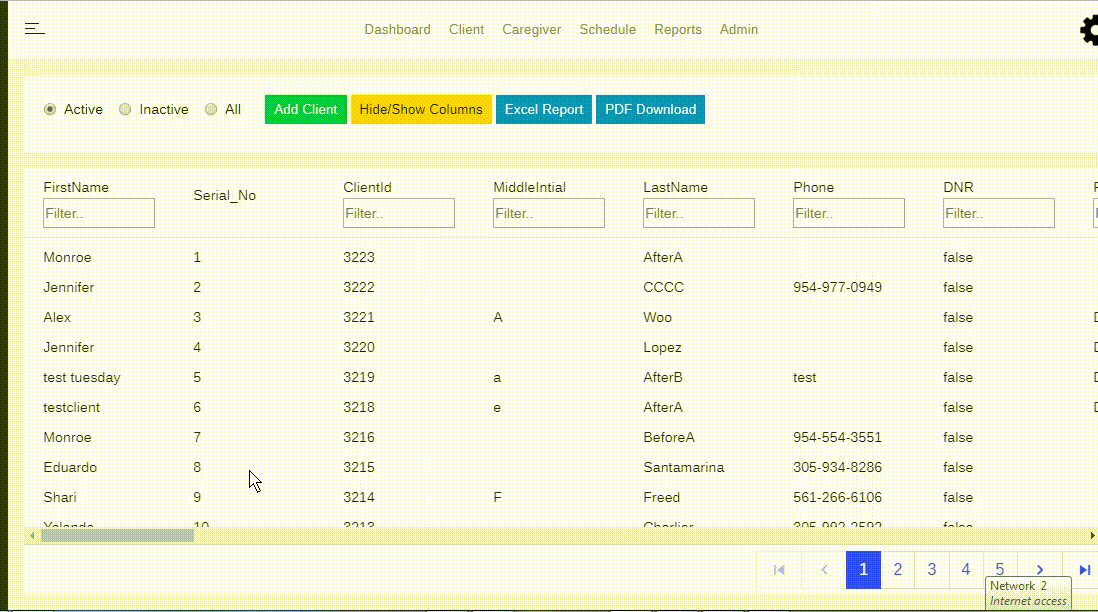Image resolution: width=1098 pixels, height=612 pixels.
Task: Click last name BeforeA
Action: point(669,437)
